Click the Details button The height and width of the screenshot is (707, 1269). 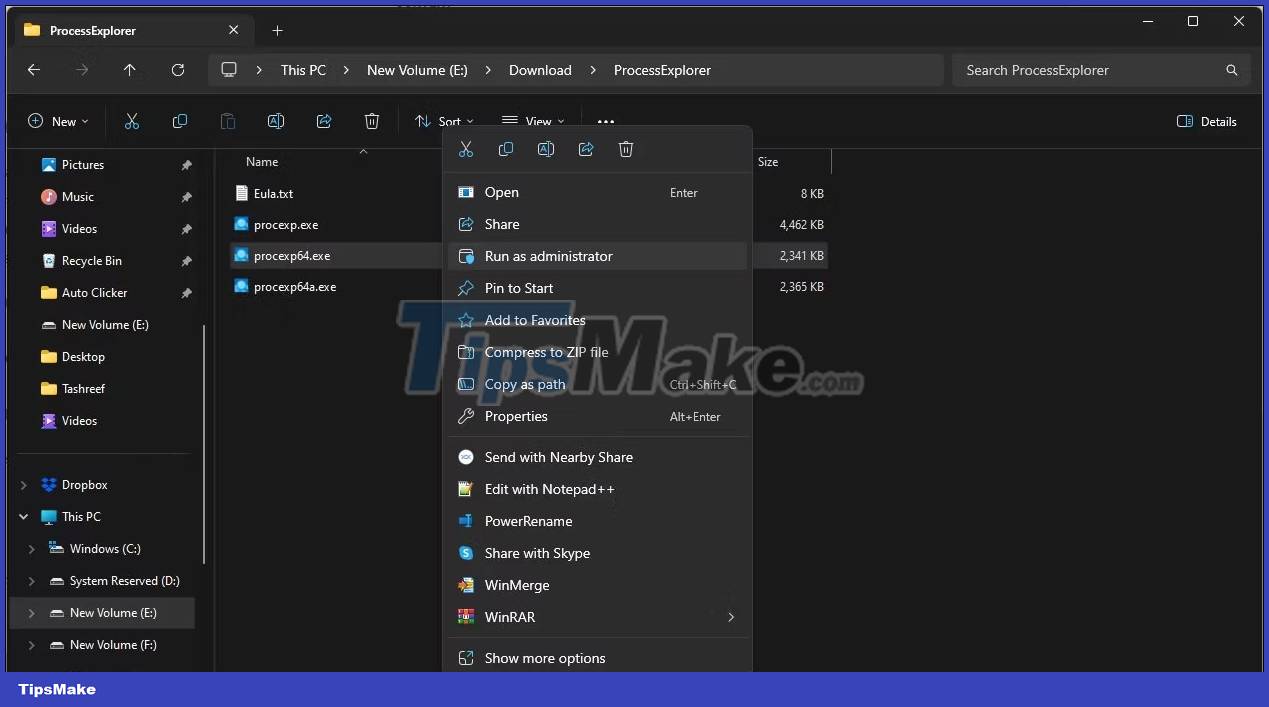click(1206, 121)
